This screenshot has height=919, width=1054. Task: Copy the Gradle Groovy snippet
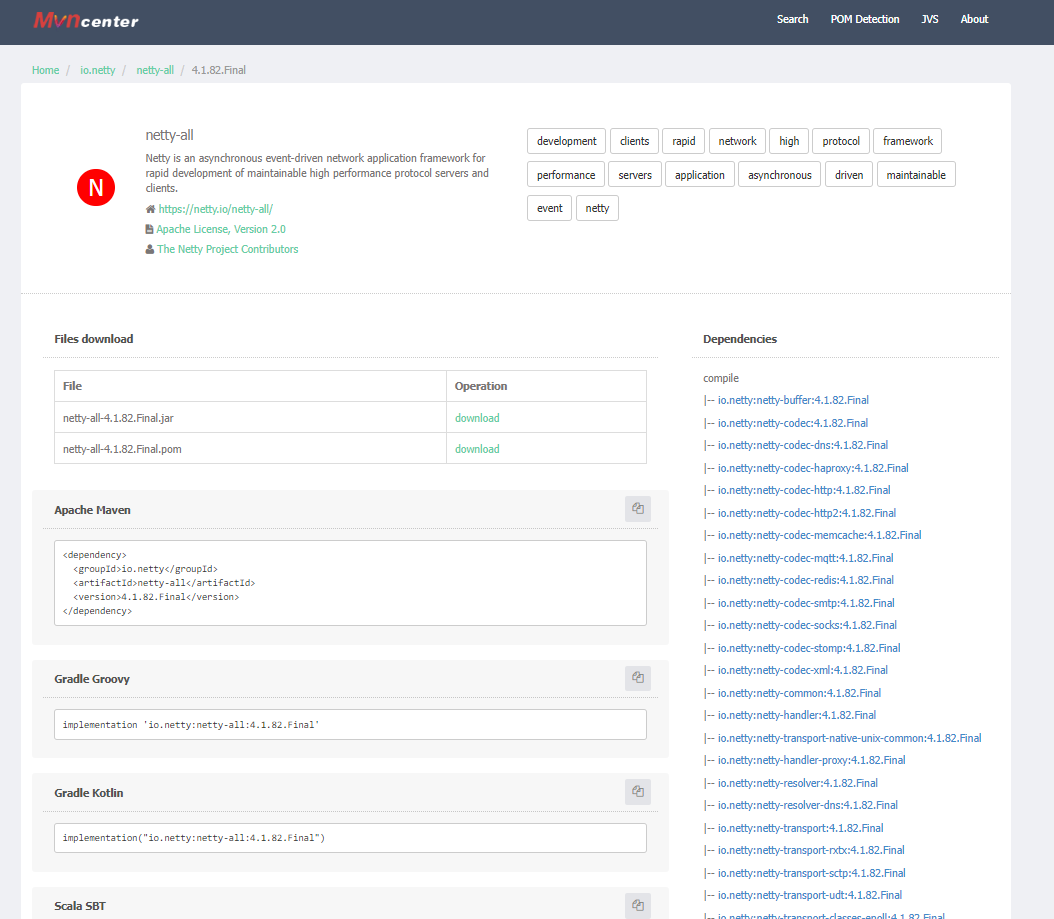pos(637,678)
